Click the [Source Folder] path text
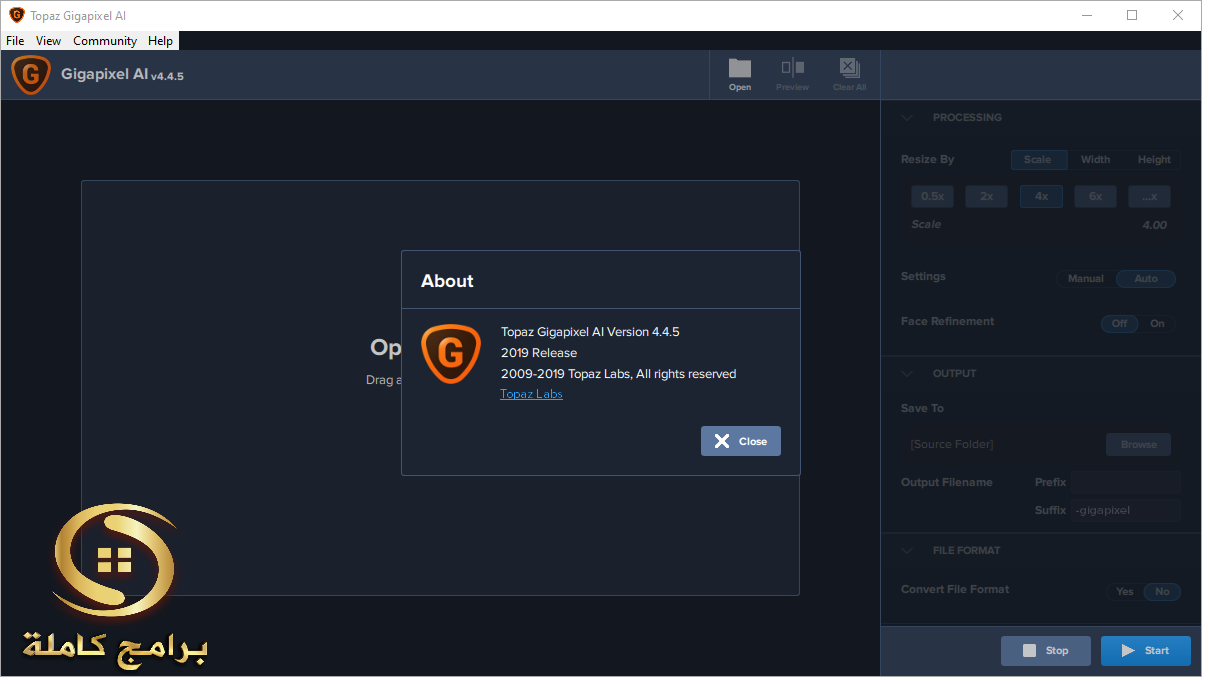Screen dimensions: 1210x684 (952, 444)
